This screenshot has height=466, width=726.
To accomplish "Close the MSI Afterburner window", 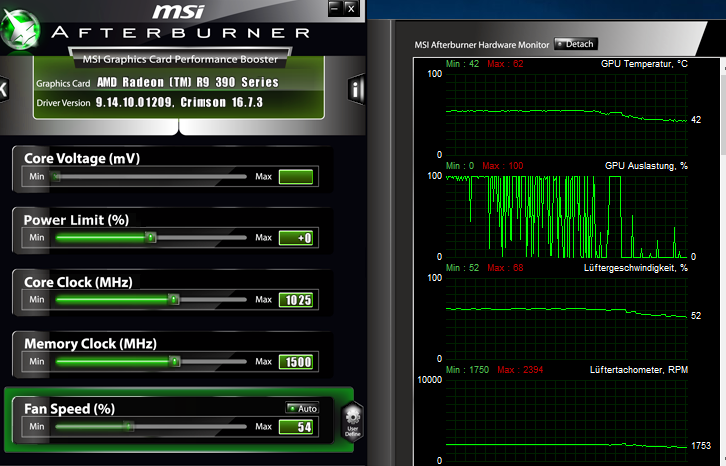I will 351,8.
